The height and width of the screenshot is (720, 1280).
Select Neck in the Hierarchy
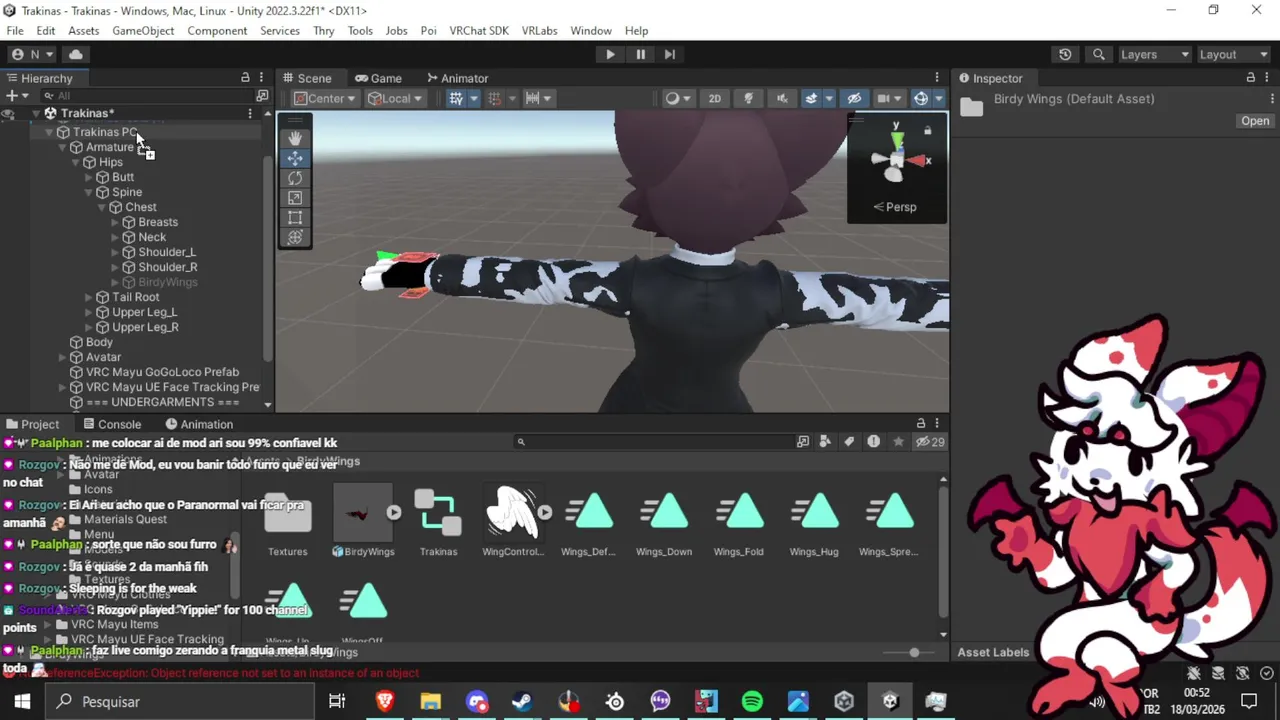152,237
